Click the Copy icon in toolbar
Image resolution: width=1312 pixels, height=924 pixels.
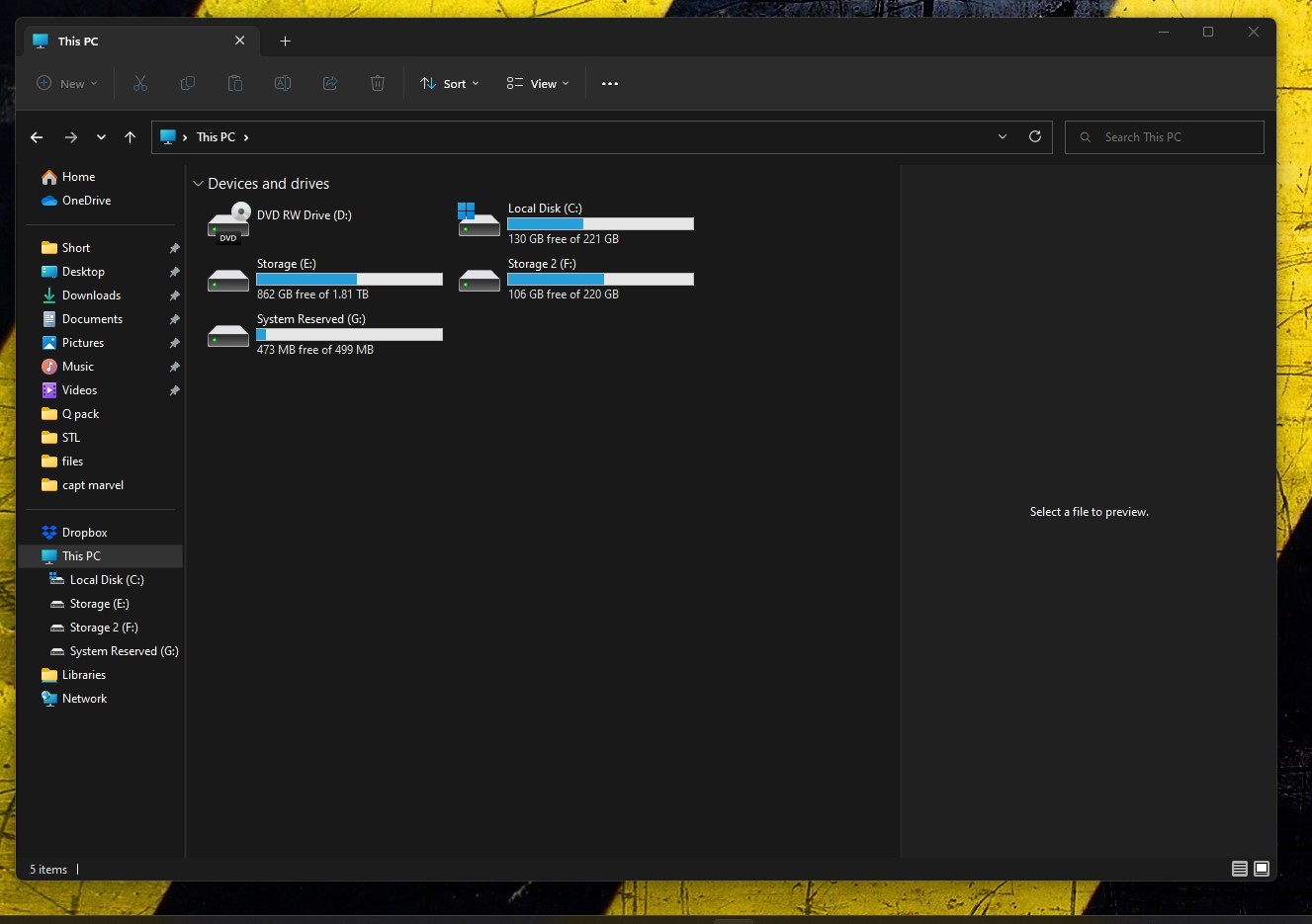point(188,84)
